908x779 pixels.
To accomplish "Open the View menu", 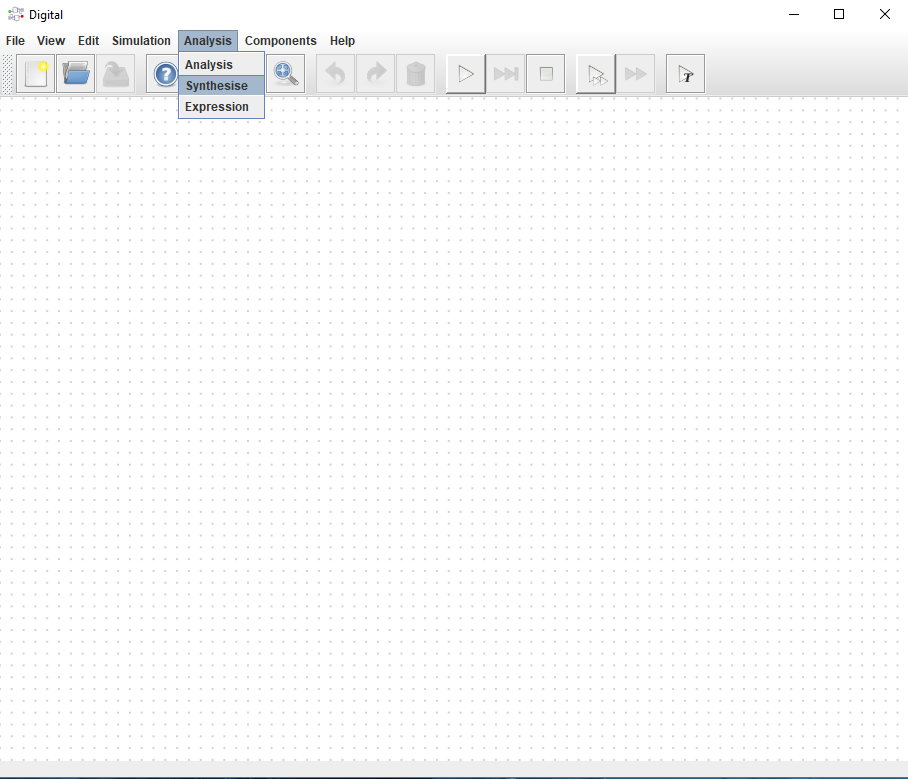I will click(51, 41).
